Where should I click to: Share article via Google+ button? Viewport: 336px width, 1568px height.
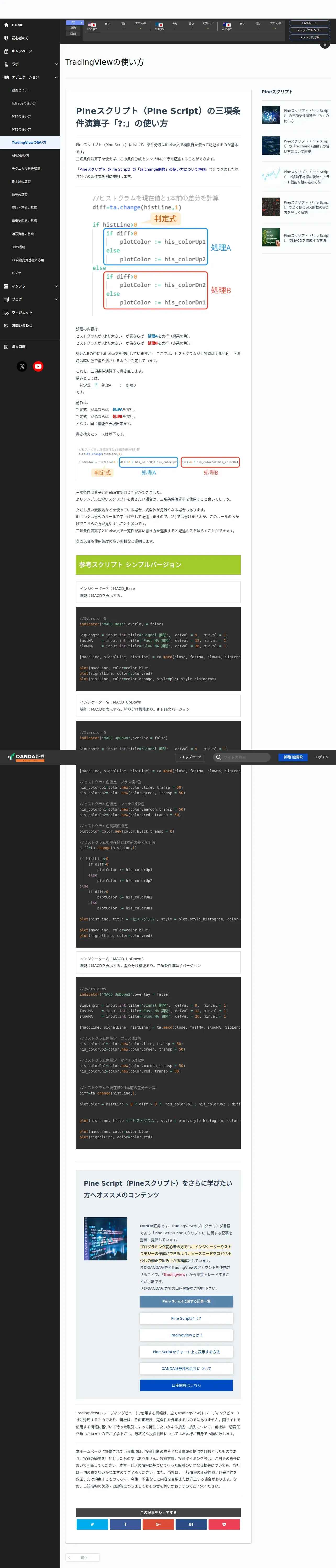click(158, 1524)
